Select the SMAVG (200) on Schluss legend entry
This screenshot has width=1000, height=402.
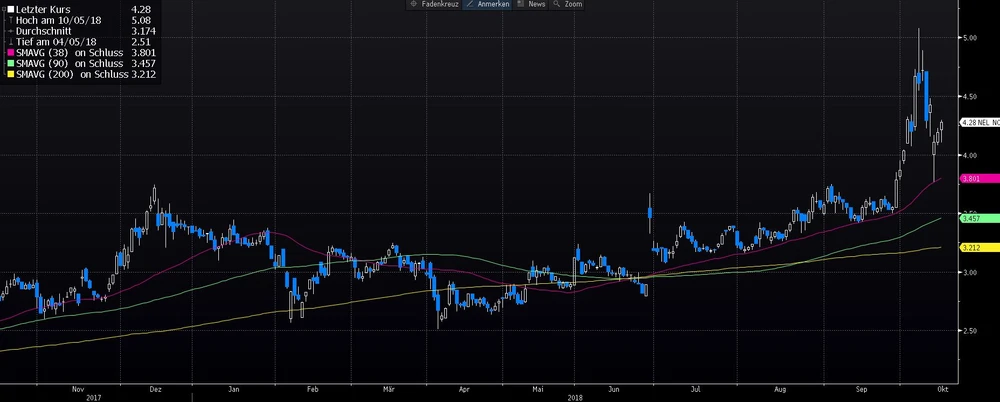click(x=72, y=74)
